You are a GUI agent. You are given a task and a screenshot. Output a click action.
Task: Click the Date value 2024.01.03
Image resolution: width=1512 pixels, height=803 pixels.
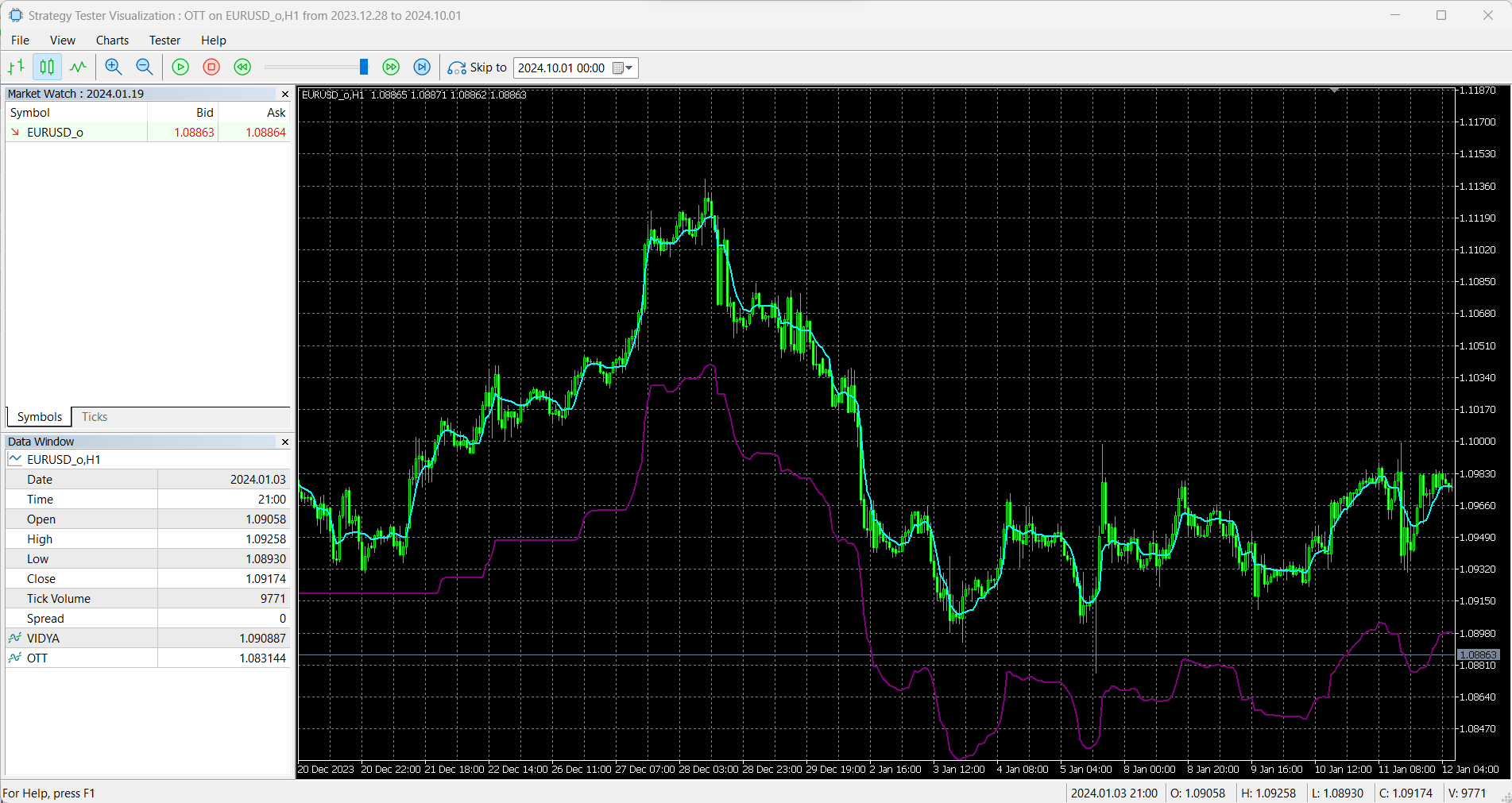(x=257, y=480)
